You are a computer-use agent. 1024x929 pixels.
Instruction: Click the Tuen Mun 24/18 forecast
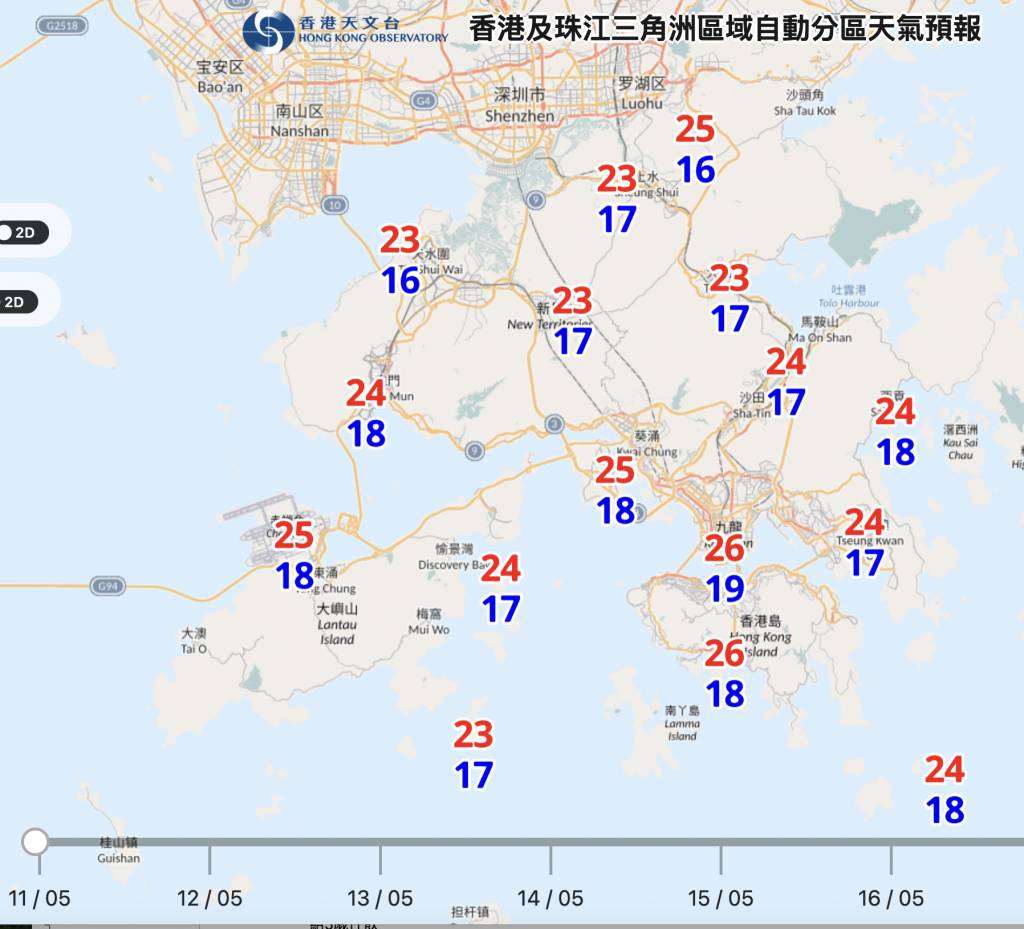(x=366, y=413)
